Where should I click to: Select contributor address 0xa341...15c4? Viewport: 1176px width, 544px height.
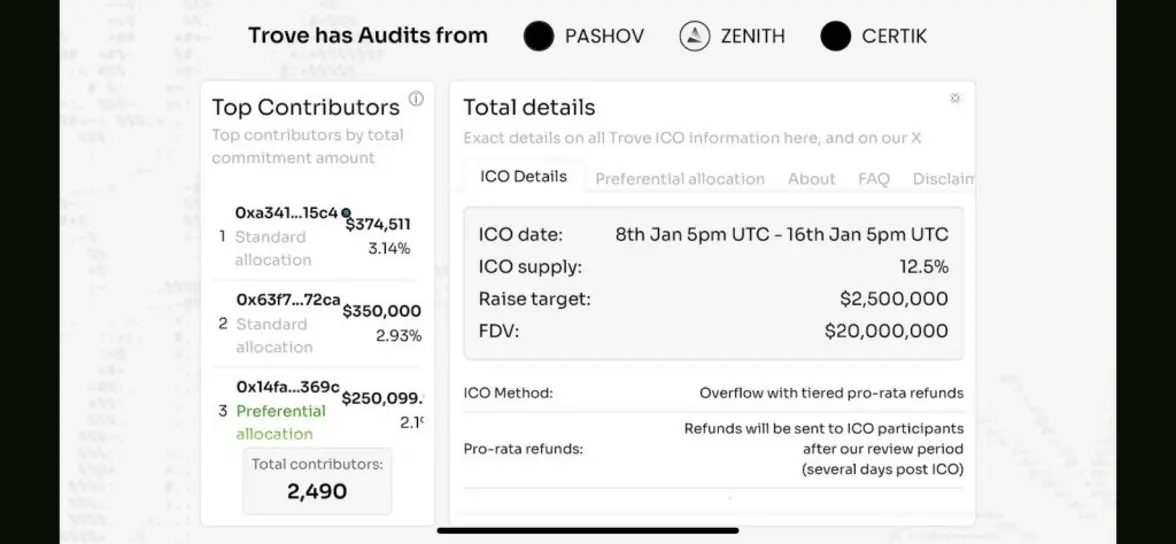286,213
